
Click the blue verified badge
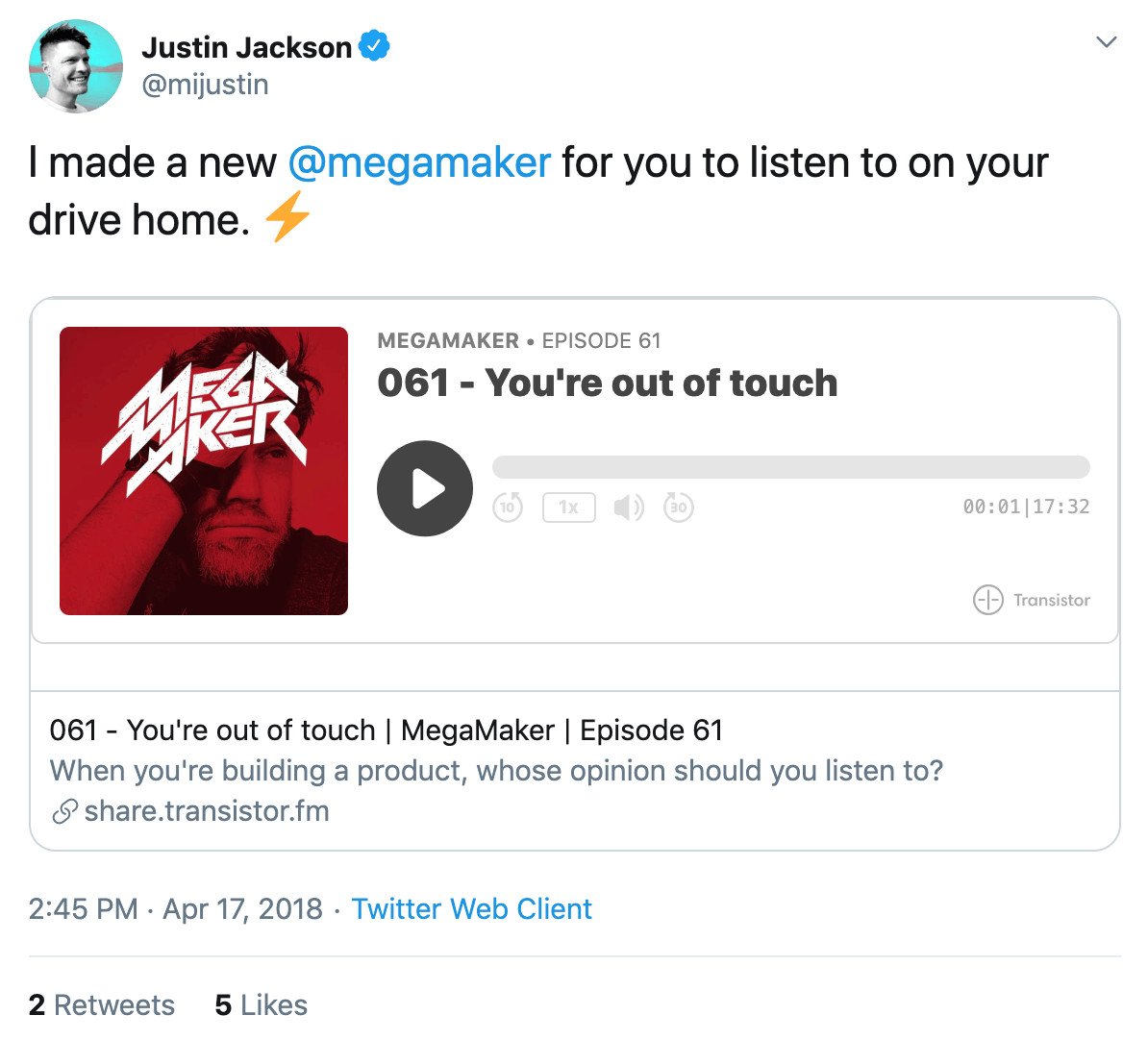pyautogui.click(x=374, y=46)
